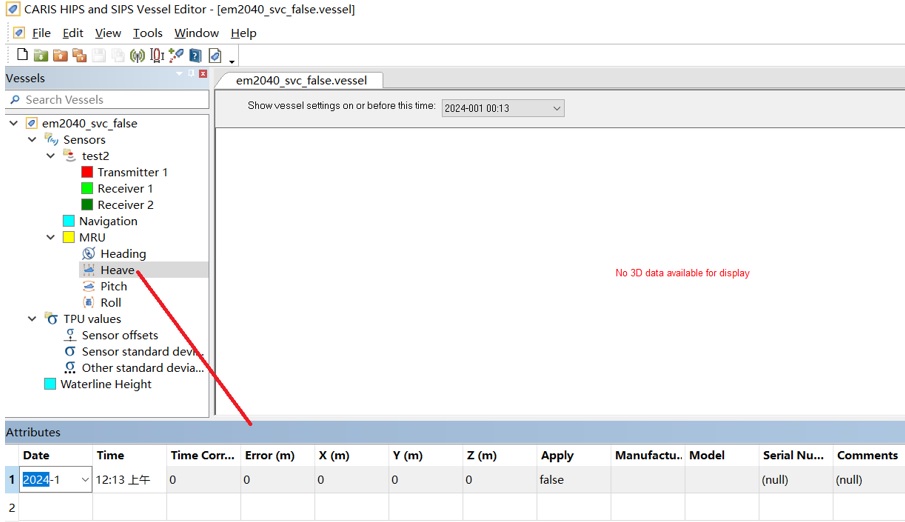This screenshot has width=905, height=522.
Task: Select Sensor standard deviation tree item
Action: (x=143, y=351)
